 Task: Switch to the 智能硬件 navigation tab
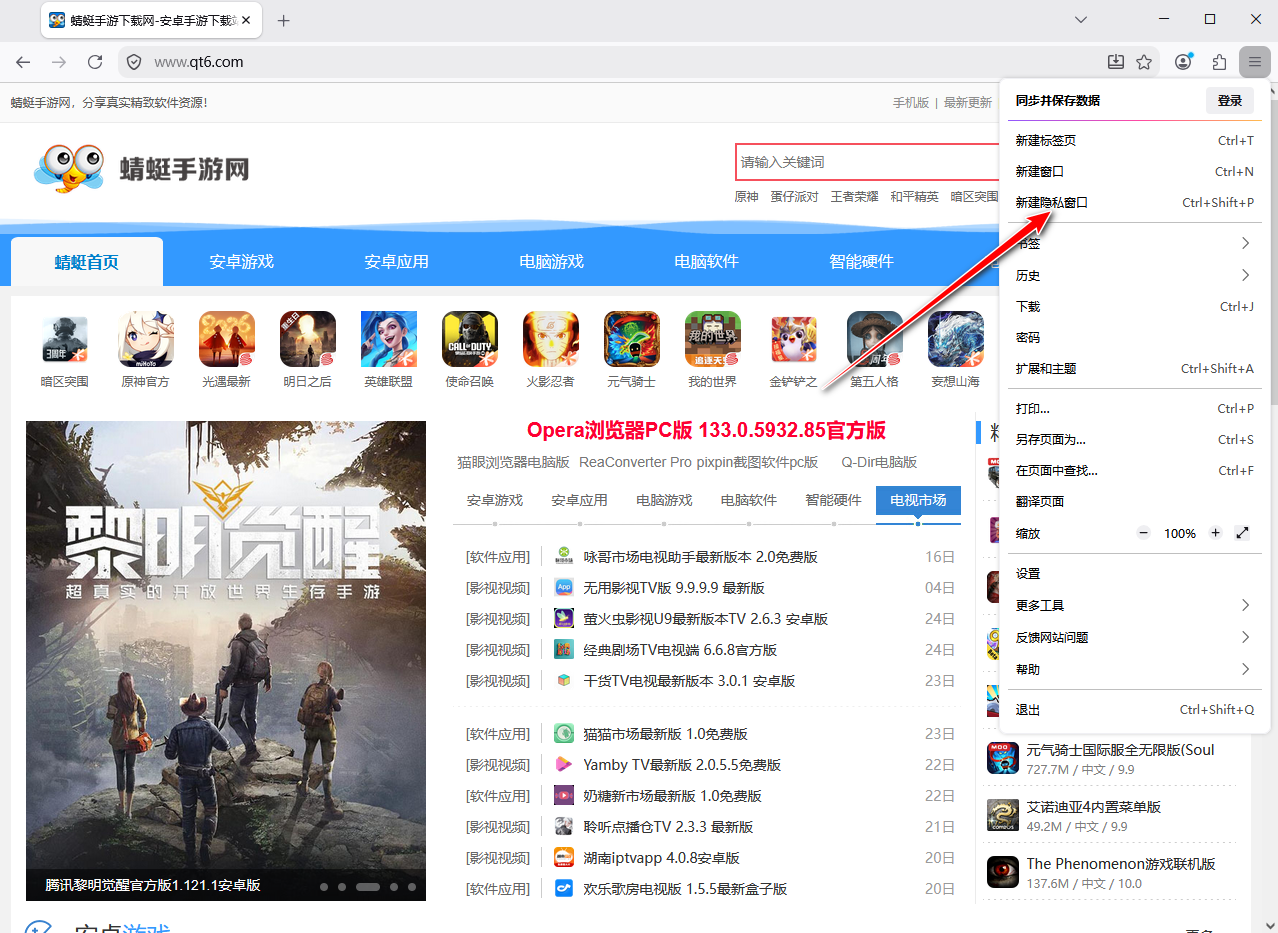point(861,262)
